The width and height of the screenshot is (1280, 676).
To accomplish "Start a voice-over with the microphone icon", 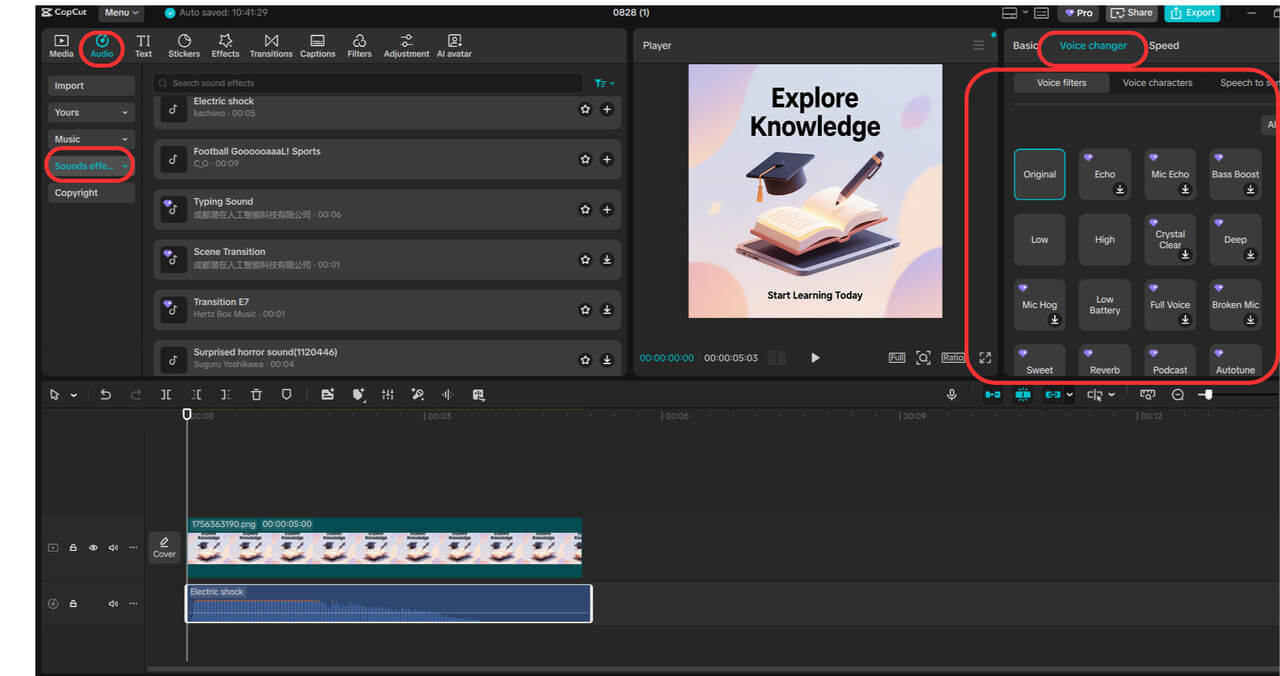I will click(951, 394).
